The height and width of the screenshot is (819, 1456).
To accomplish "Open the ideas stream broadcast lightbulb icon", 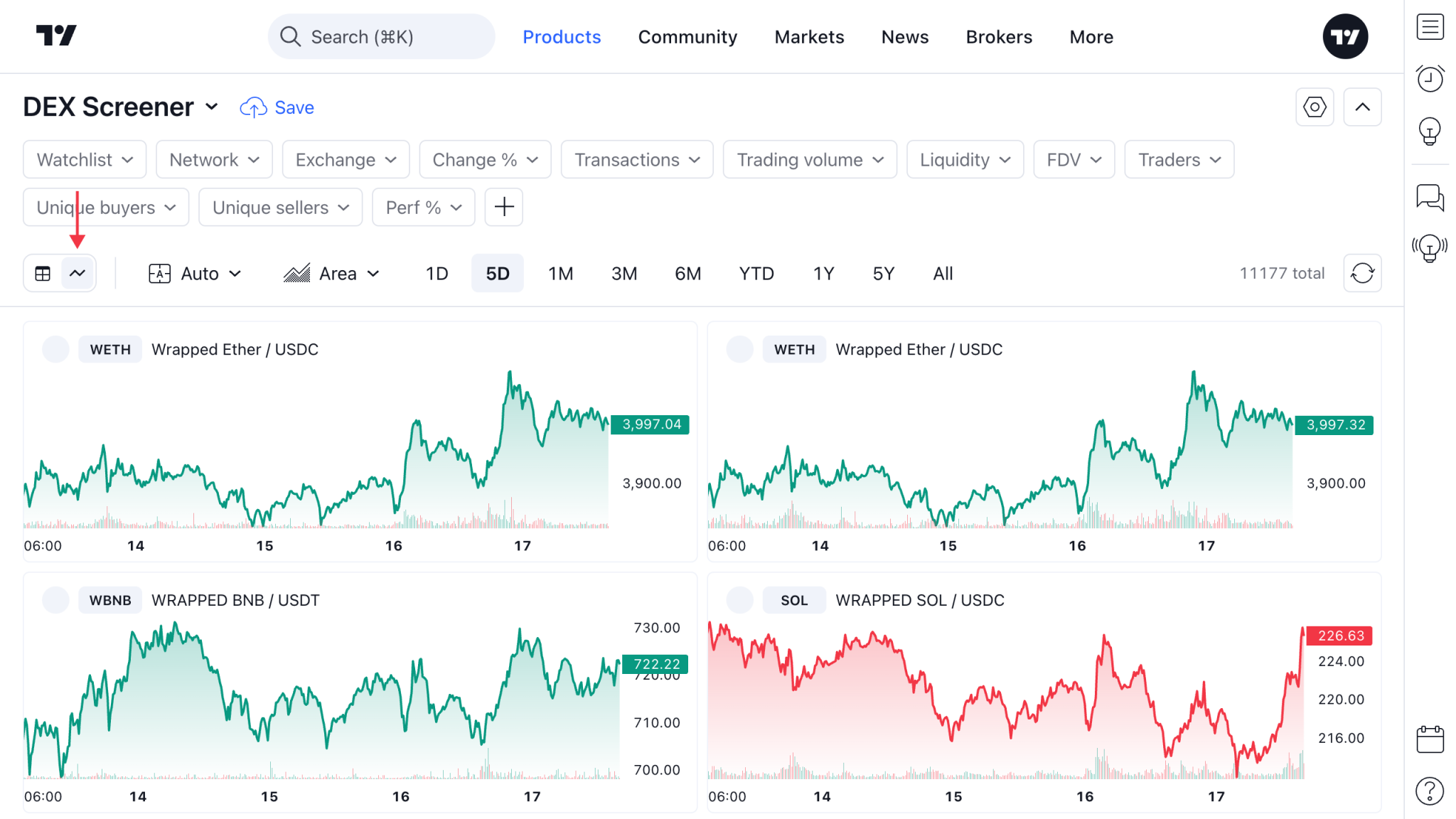I will tap(1430, 248).
